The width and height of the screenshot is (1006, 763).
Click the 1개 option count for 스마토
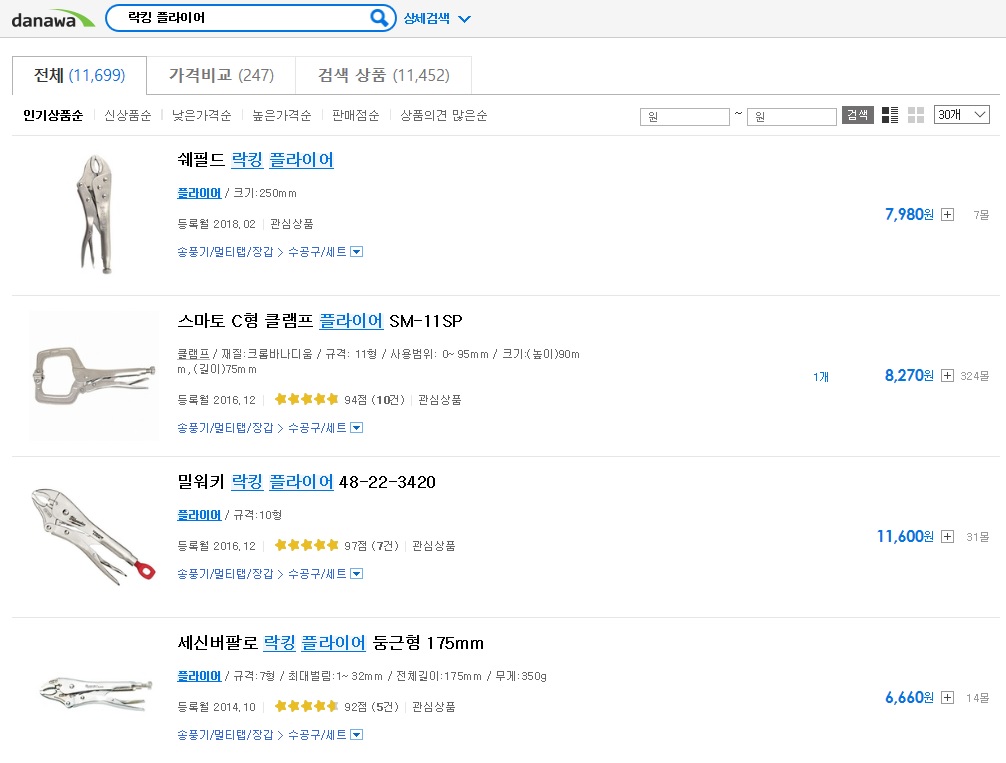(821, 377)
